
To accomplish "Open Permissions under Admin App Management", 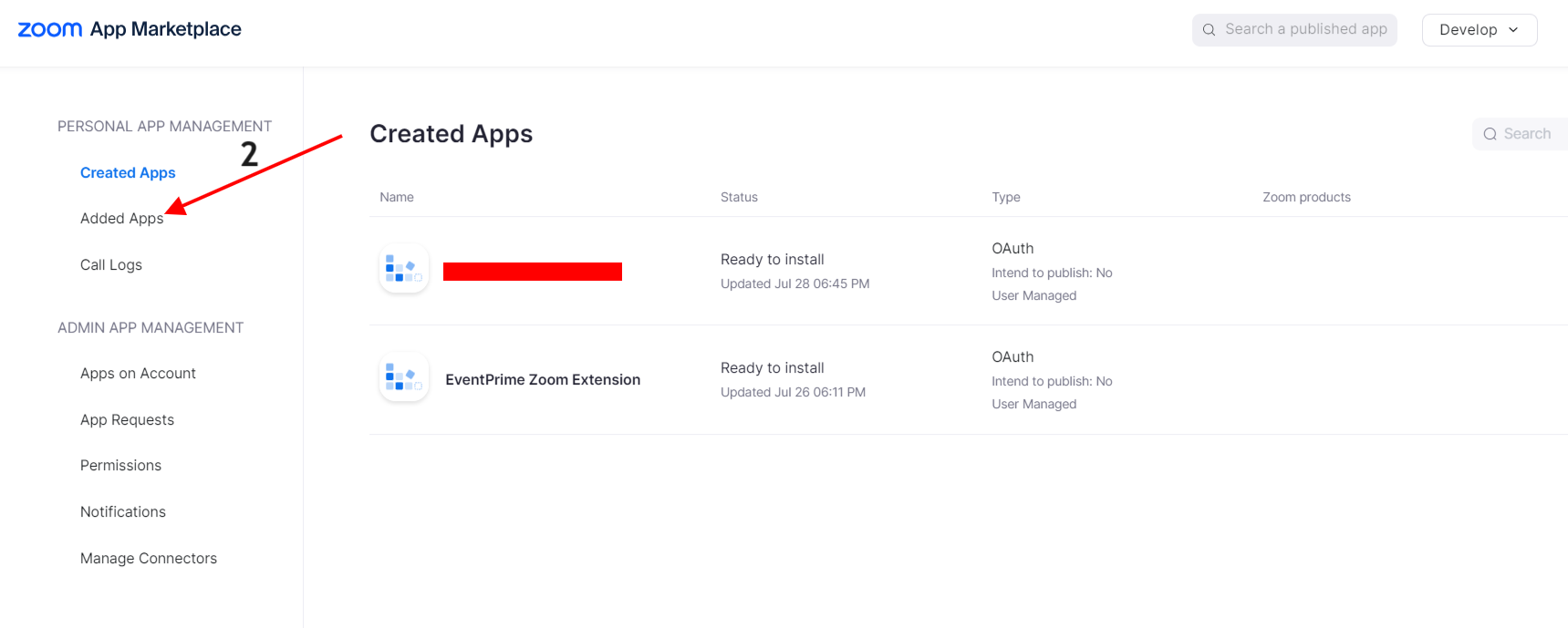I will pyautogui.click(x=120, y=466).
